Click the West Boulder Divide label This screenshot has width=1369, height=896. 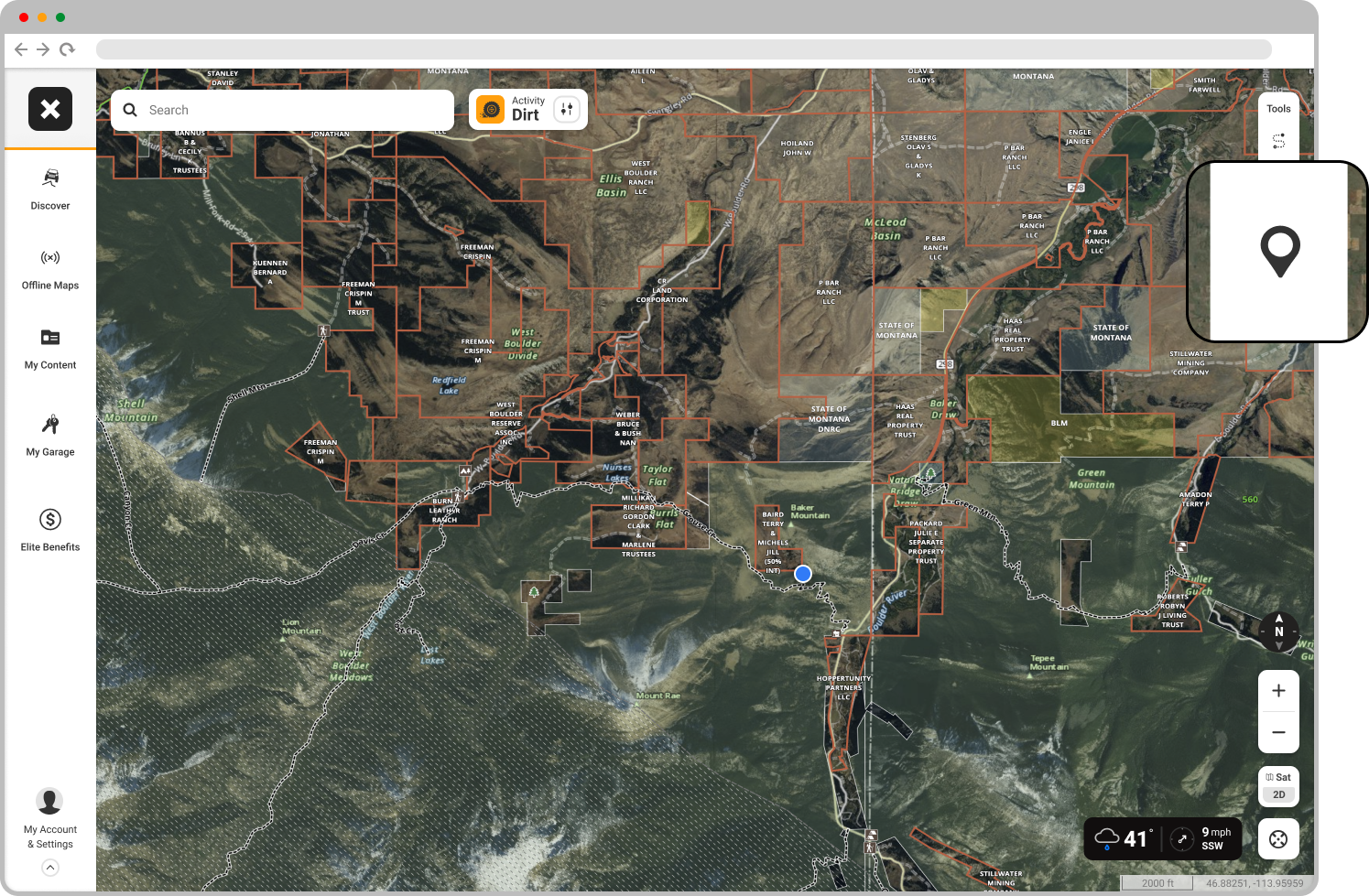523,344
